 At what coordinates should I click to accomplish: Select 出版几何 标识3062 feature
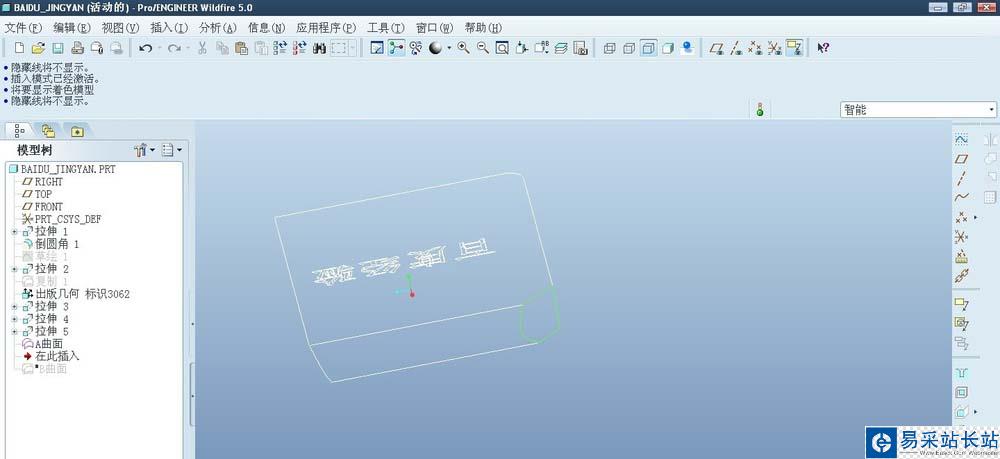(76, 294)
